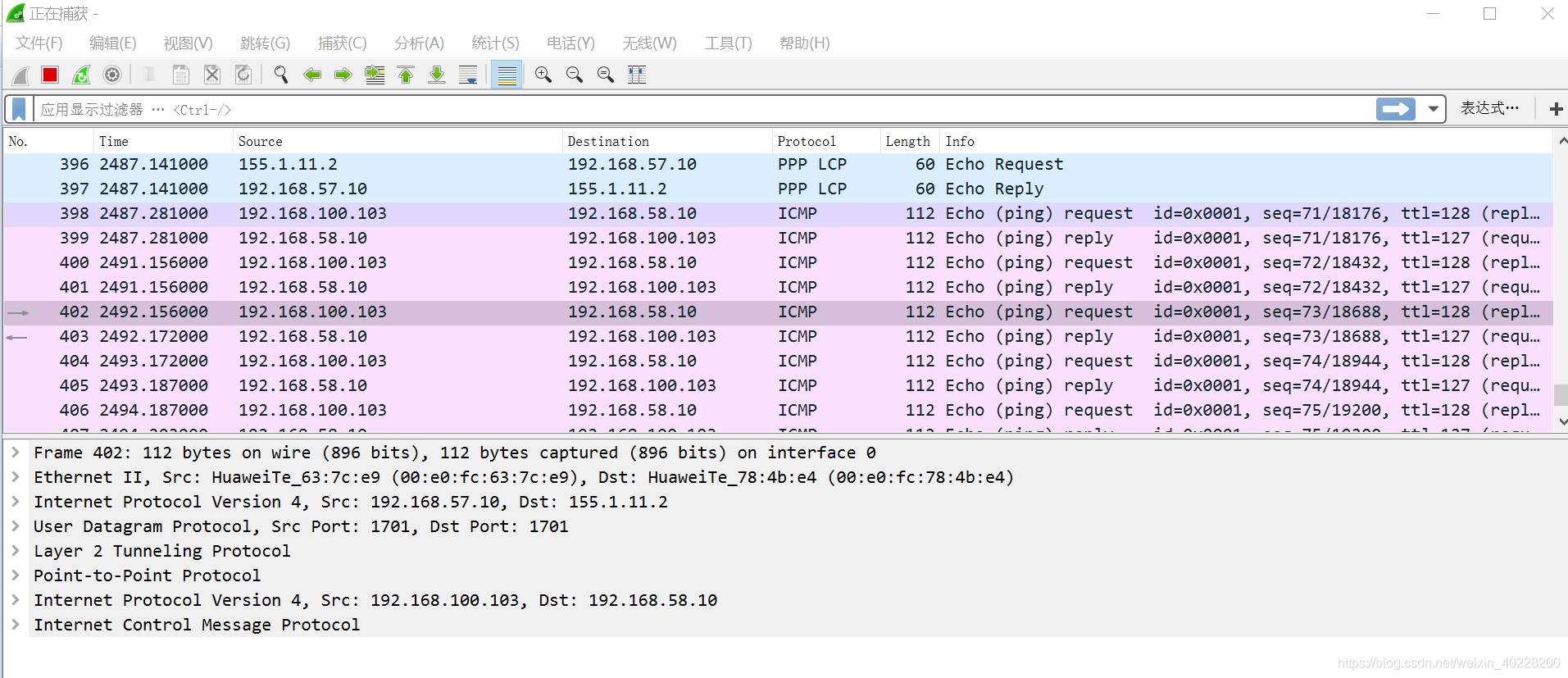Click the start capture shark fin icon
Image resolution: width=1568 pixels, height=678 pixels.
21,75
